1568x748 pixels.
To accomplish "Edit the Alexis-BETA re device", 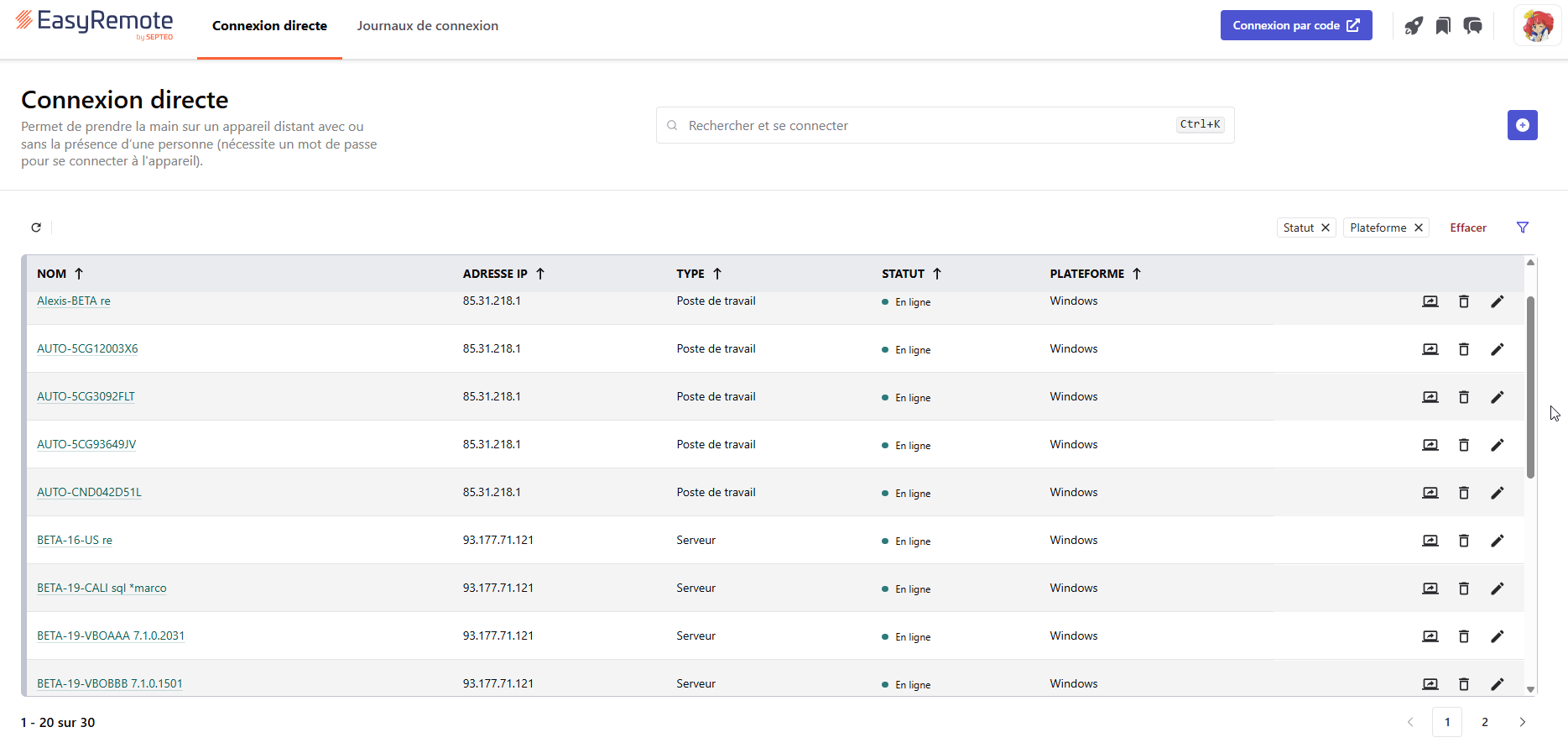I will click(x=1498, y=301).
